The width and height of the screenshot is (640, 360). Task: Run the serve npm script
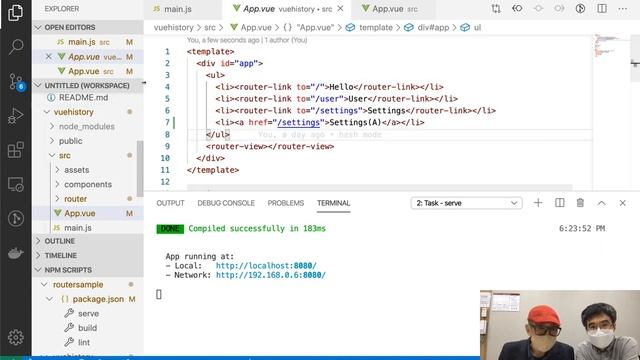pyautogui.click(x=88, y=313)
